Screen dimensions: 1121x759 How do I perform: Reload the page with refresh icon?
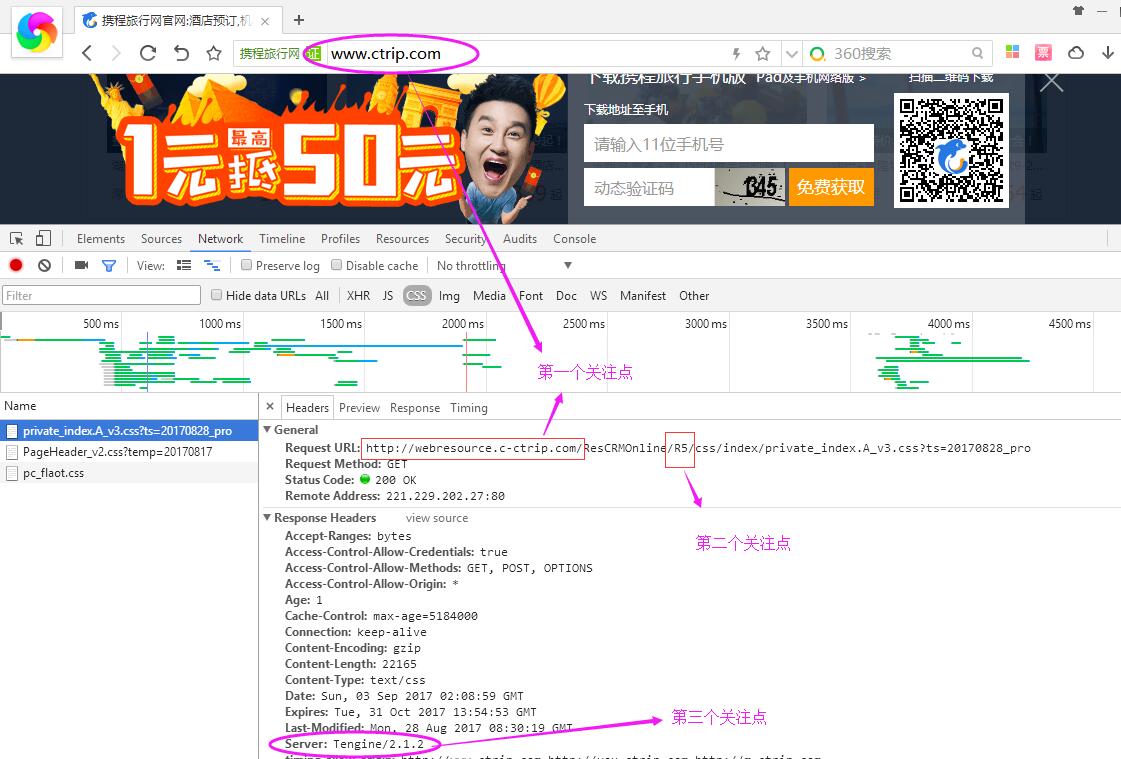[x=148, y=53]
